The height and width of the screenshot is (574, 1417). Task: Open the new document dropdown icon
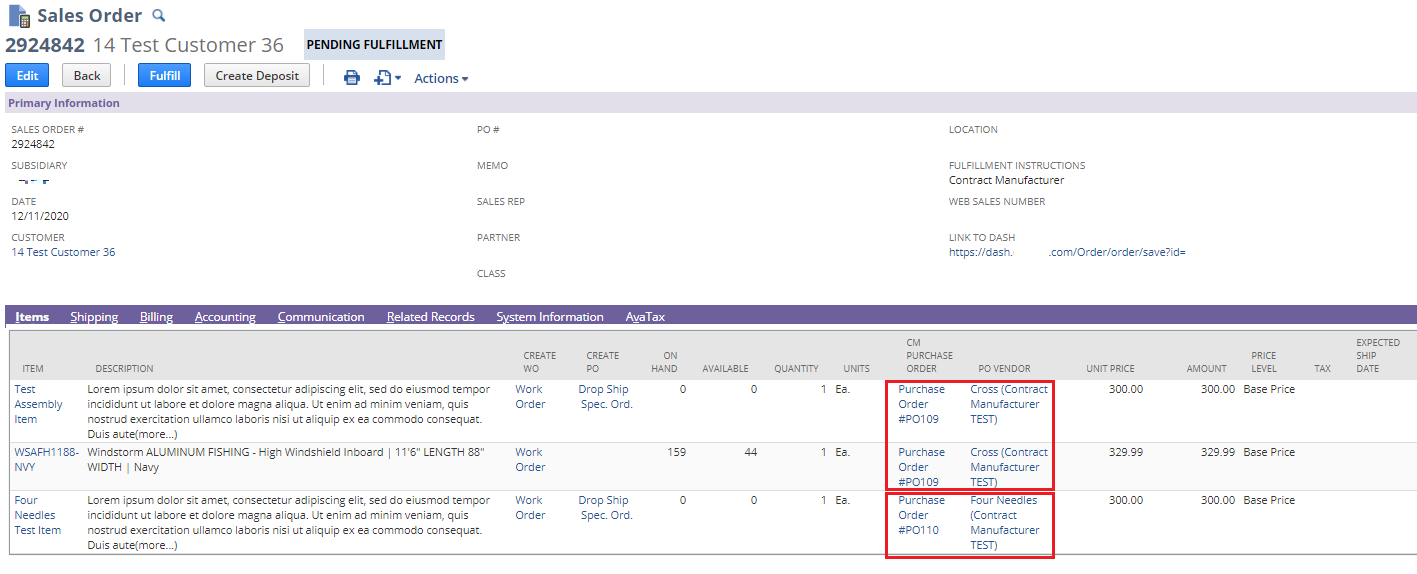pos(386,77)
